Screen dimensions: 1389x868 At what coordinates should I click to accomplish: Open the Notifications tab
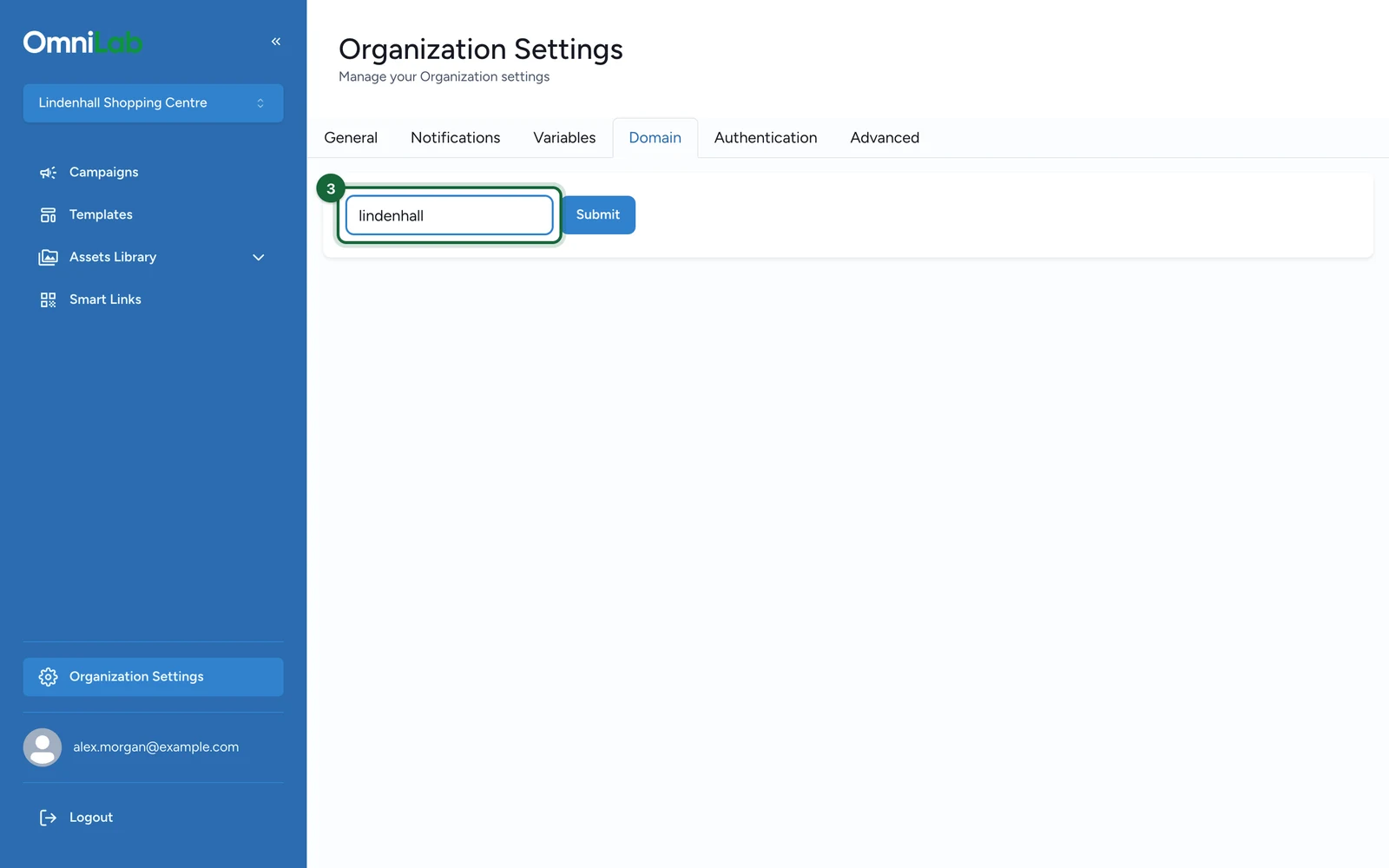(456, 138)
